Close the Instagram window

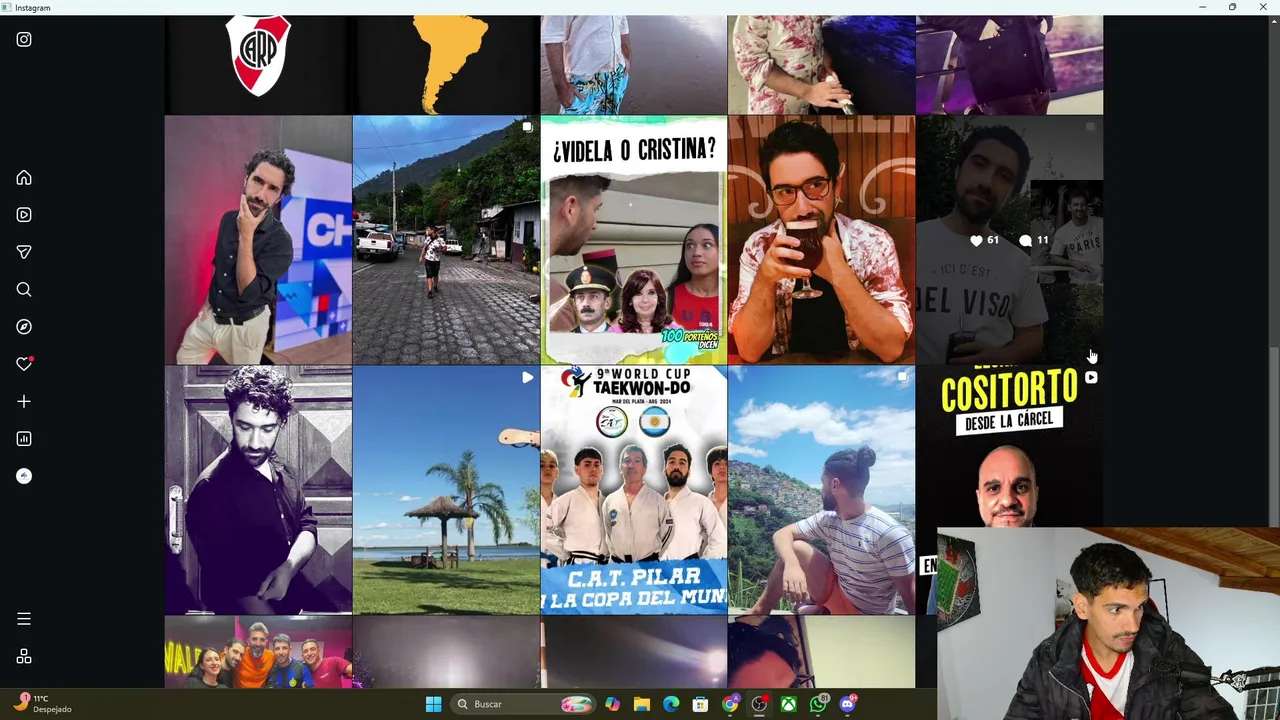(x=1263, y=7)
